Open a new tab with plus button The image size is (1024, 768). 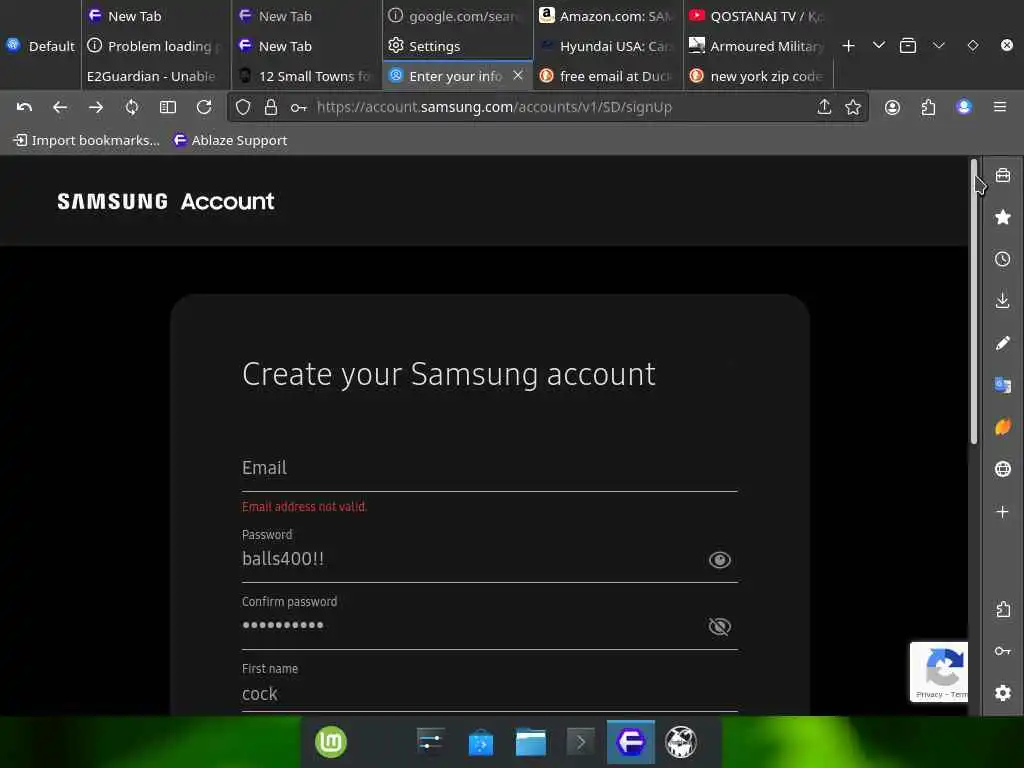point(848,46)
